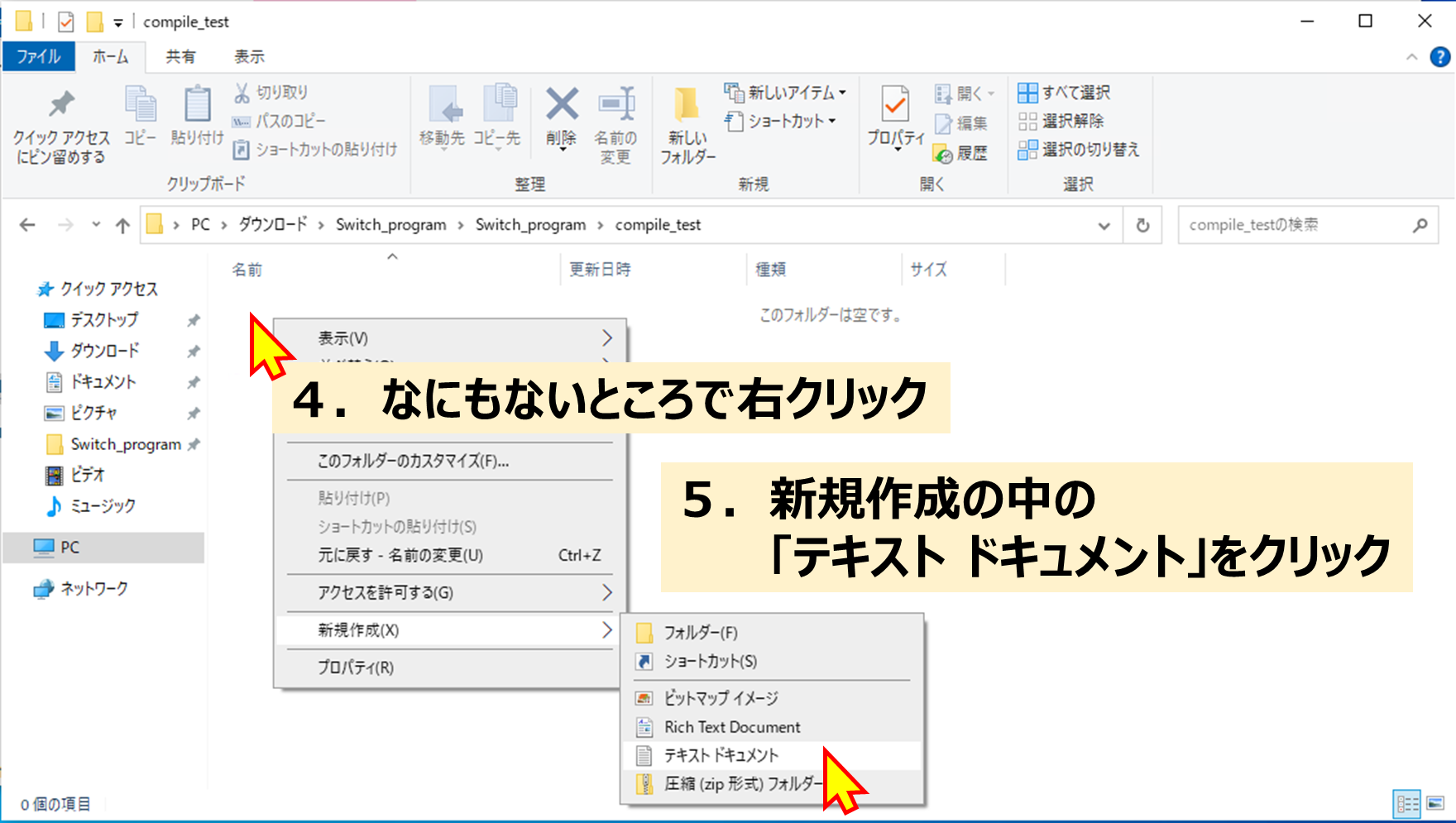
Task: Collapse the ribbon with the chevron
Action: point(1411,57)
